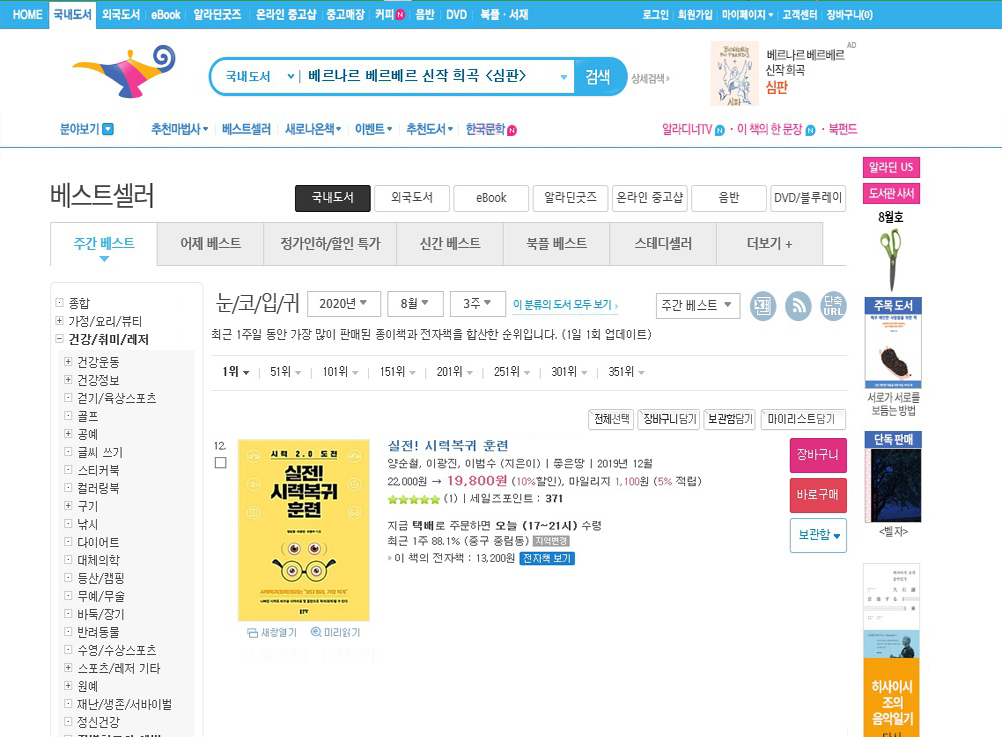Screen dimensions: 1002x737
Task: Click the pink 장바구니 button
Action: 818,455
